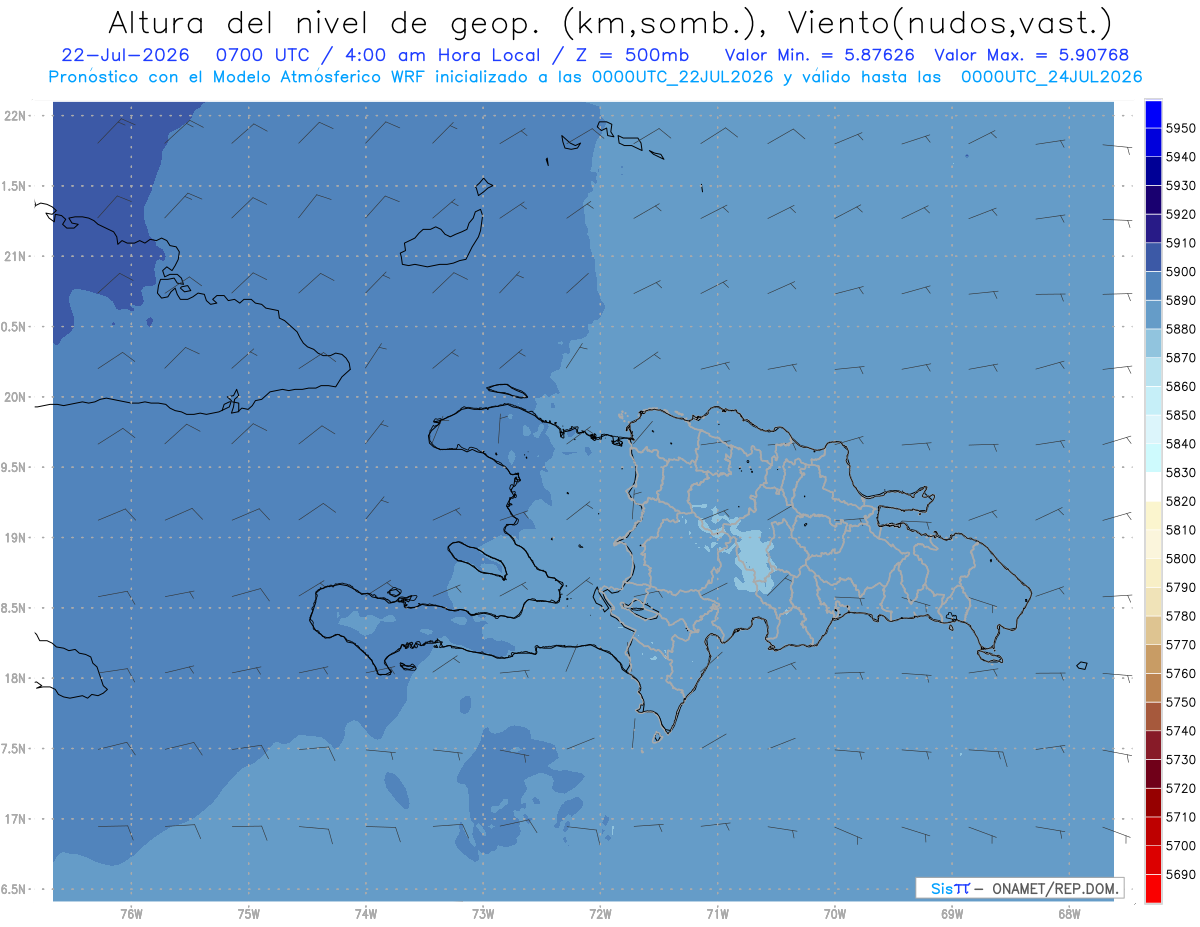Screen dimensions: 1200x927
Task: Click the '0000UTC_24JUL2026' valid-until time
Action: [x=1052, y=77]
